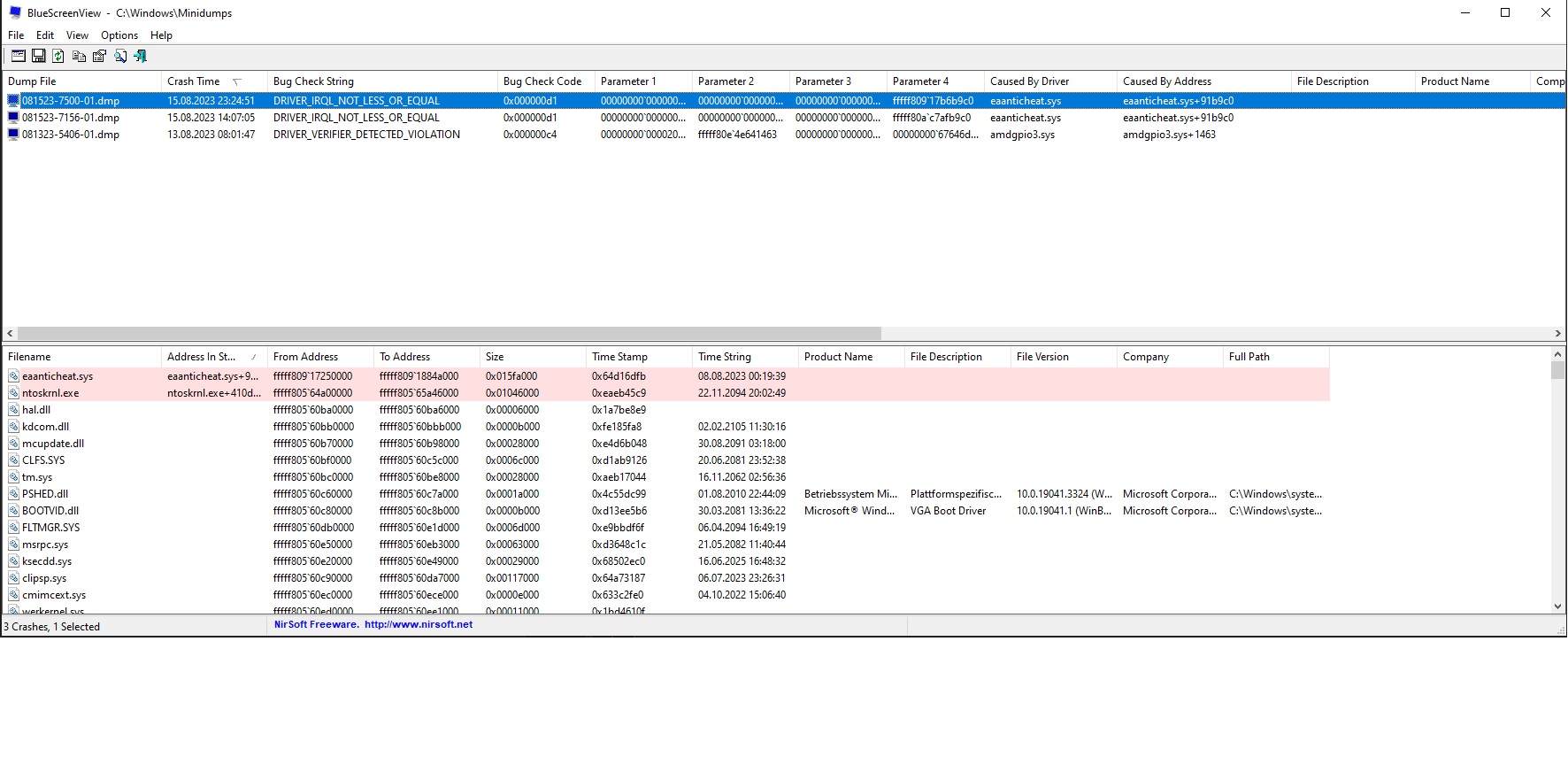Sort by Bug Check String column header

[x=383, y=81]
